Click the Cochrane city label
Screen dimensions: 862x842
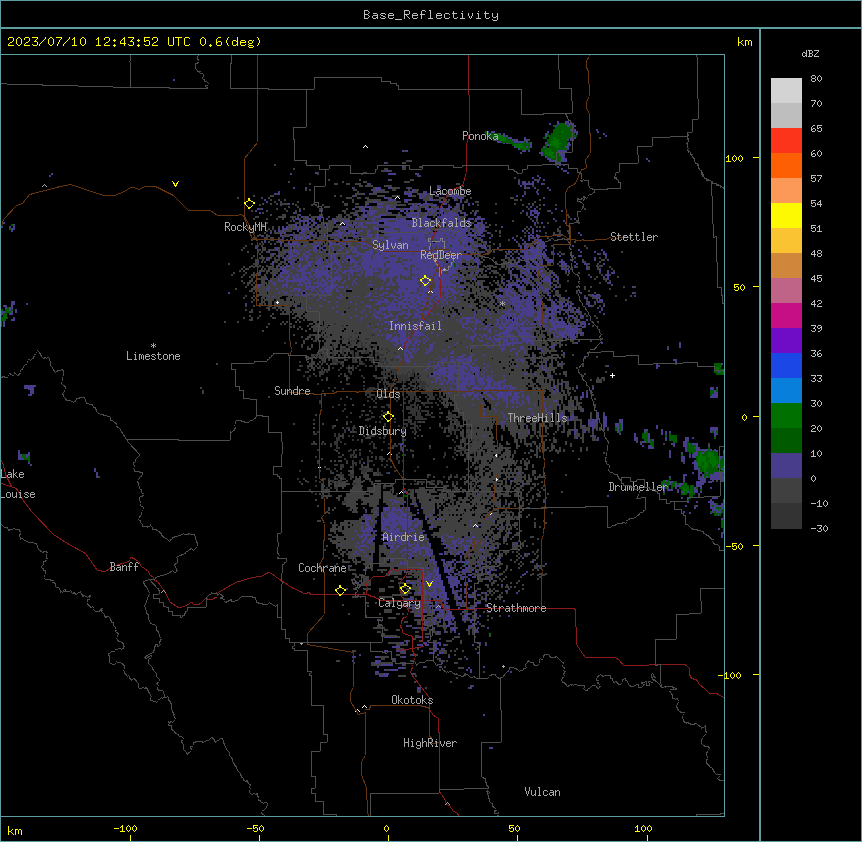[x=322, y=568]
